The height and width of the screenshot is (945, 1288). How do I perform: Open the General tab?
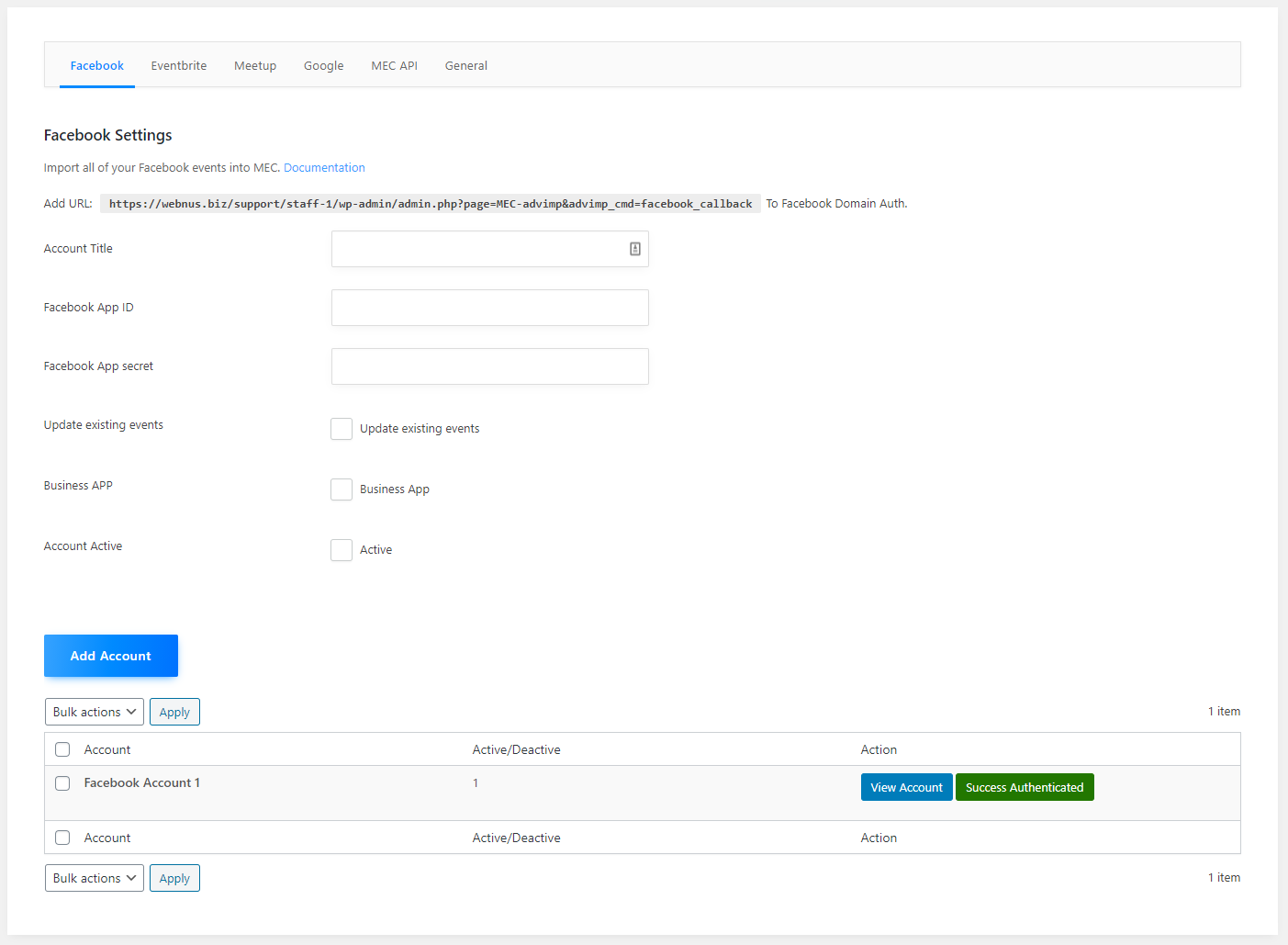click(x=466, y=66)
